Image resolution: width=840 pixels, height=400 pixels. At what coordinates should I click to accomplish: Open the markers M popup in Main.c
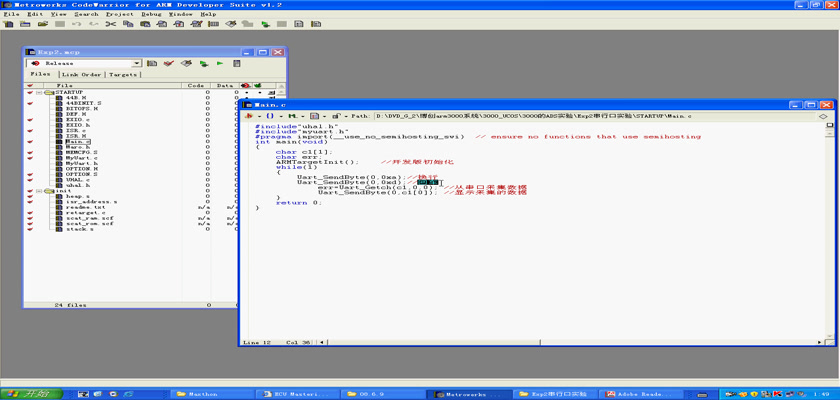[294, 116]
